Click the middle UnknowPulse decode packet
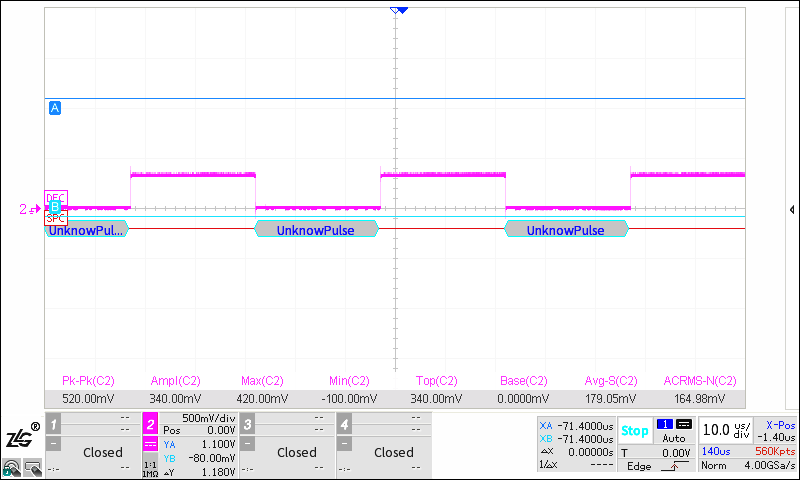The width and height of the screenshot is (800, 480). click(x=316, y=229)
